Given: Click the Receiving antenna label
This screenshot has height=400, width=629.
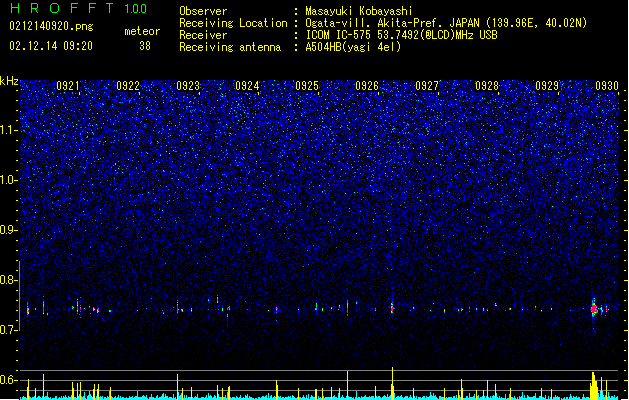Looking at the screenshot, I should click(x=230, y=47).
